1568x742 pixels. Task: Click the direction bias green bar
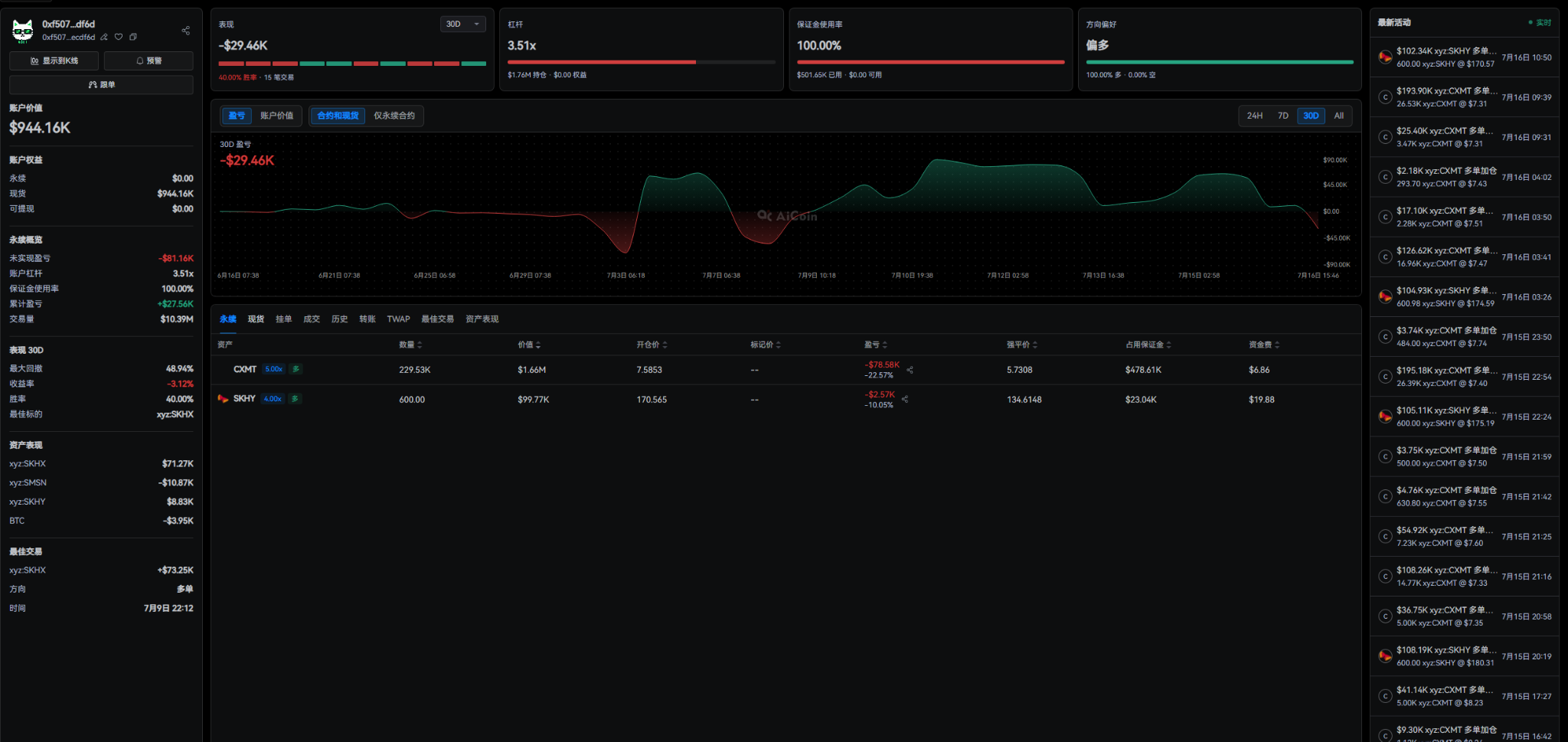(x=1220, y=62)
